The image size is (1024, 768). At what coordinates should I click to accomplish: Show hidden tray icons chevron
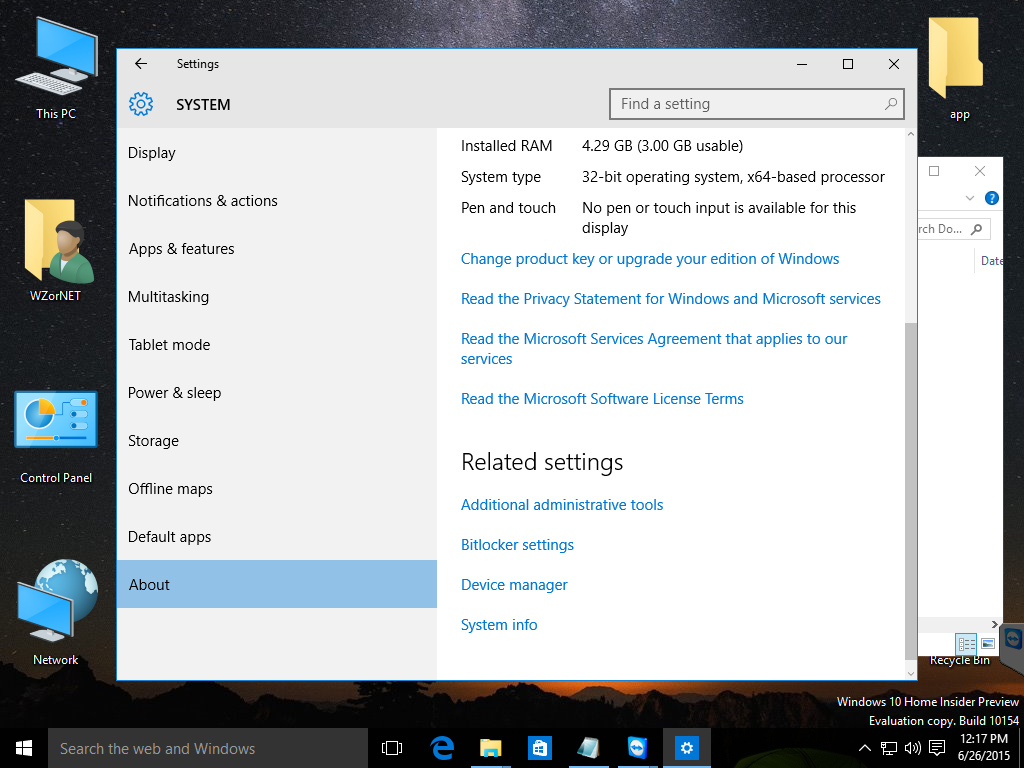point(864,748)
